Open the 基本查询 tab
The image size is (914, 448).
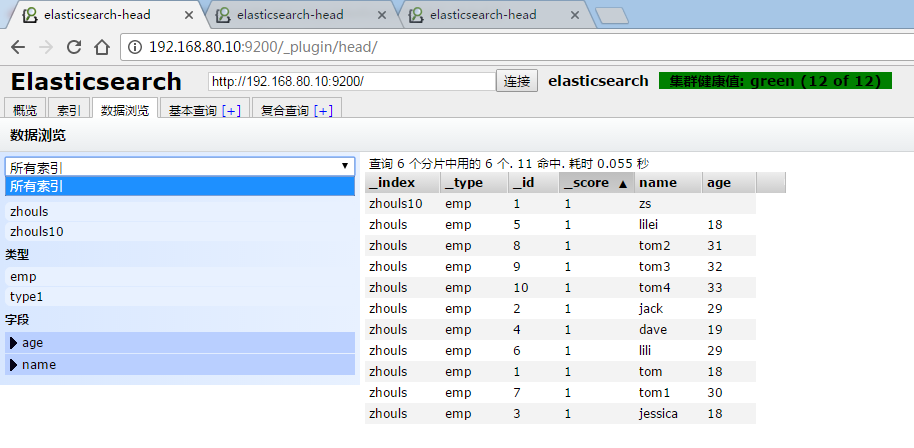194,110
